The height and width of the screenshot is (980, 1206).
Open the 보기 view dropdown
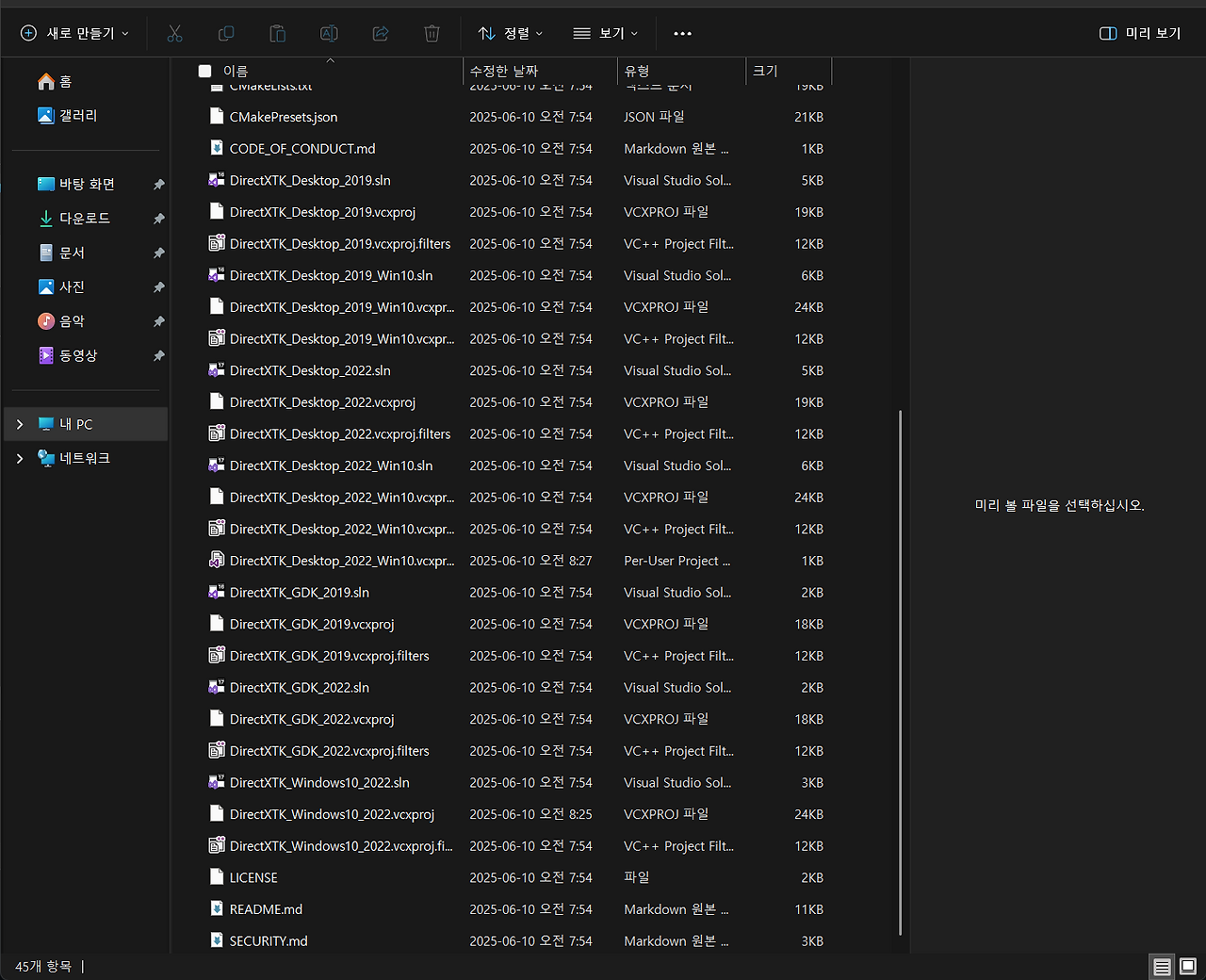coord(606,33)
